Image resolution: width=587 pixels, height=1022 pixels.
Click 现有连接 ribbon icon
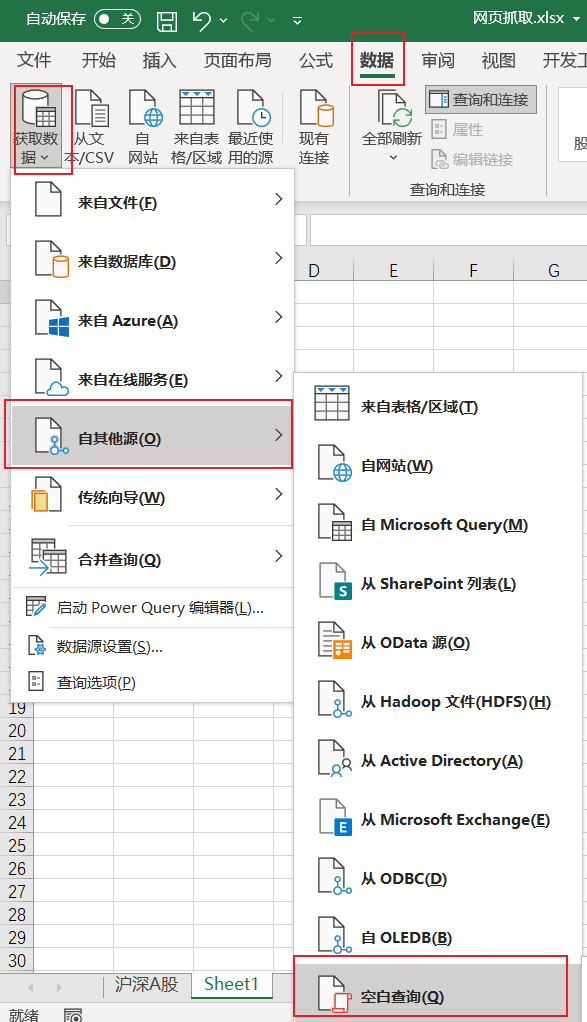point(315,127)
